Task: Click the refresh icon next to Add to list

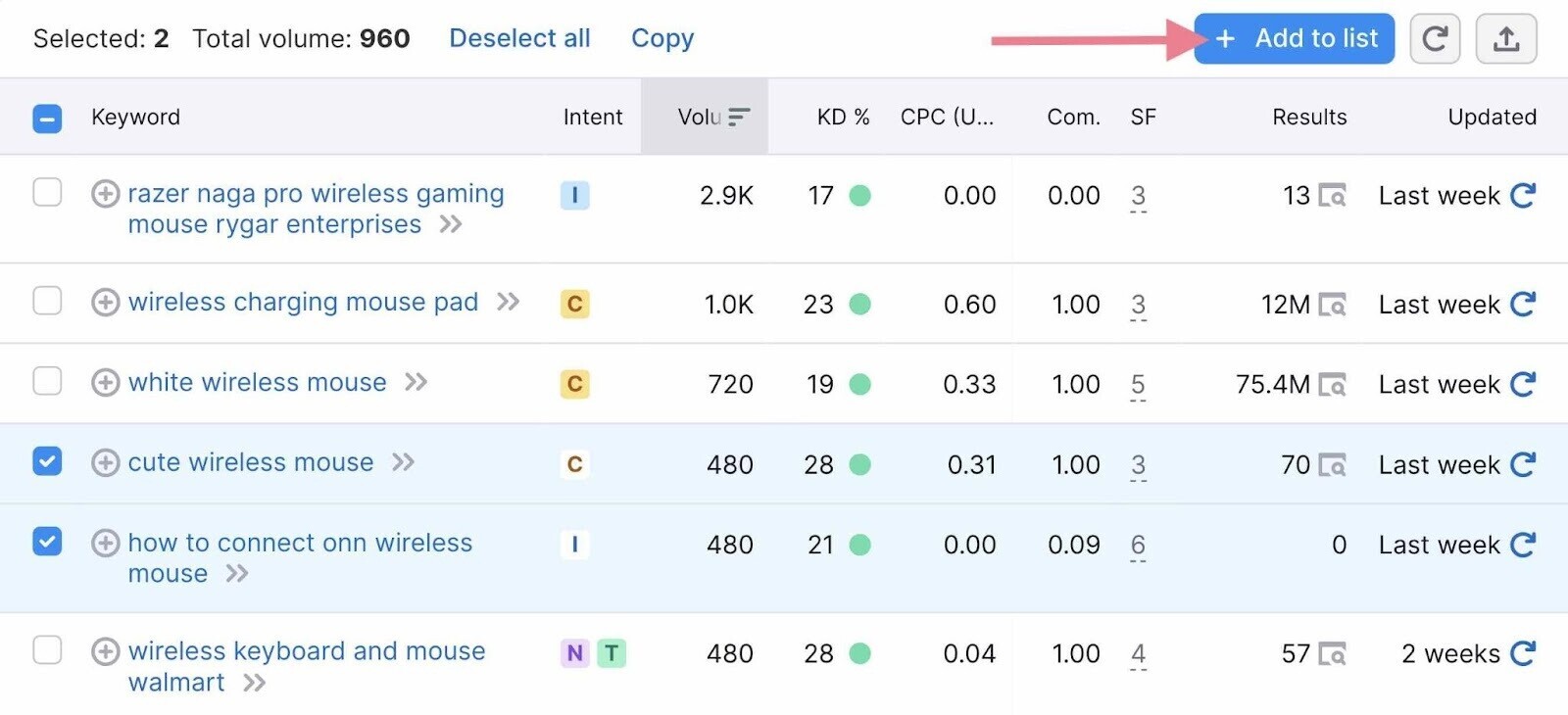Action: (x=1435, y=39)
